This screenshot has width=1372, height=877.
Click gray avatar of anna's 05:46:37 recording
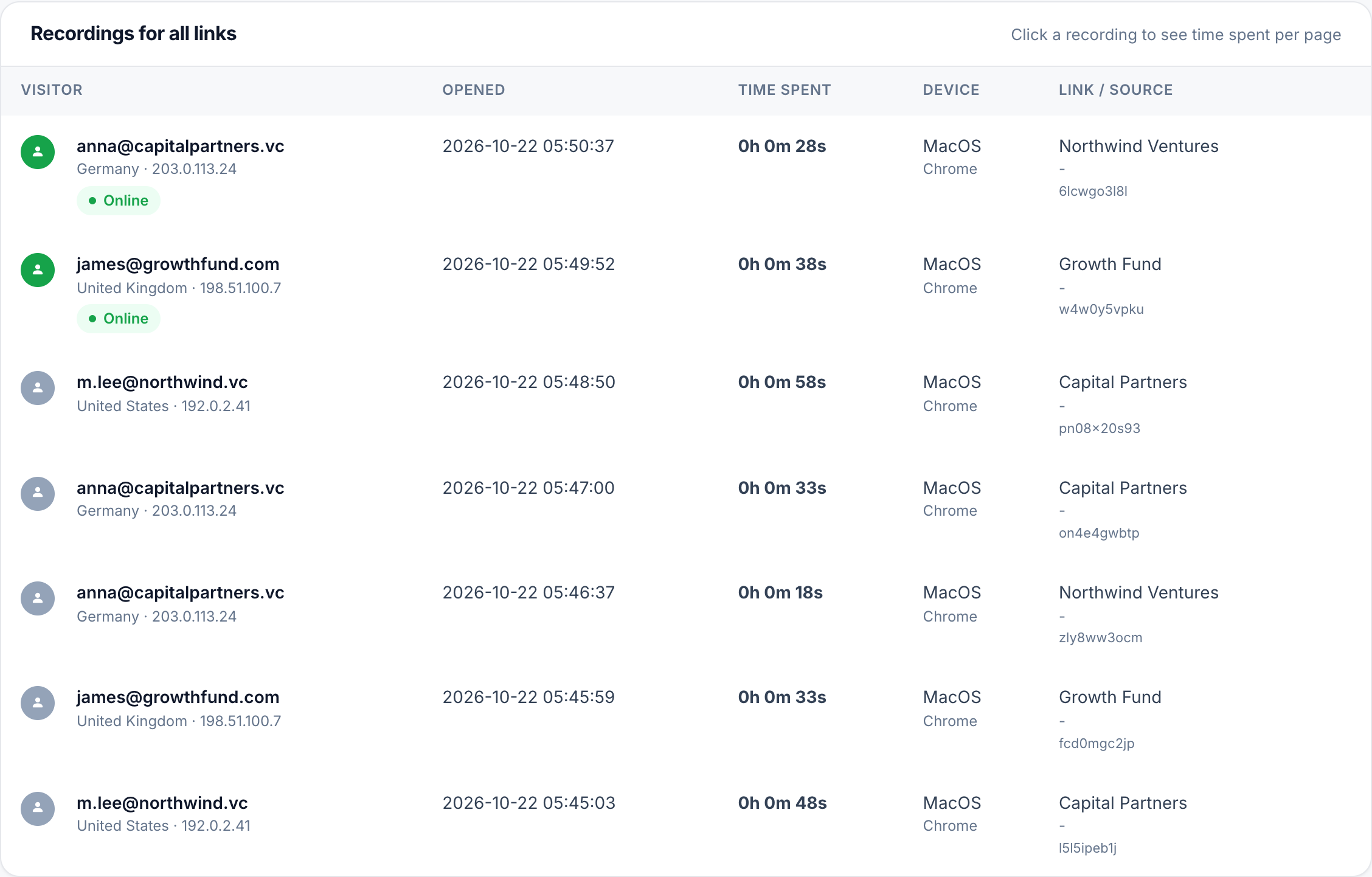pos(38,598)
